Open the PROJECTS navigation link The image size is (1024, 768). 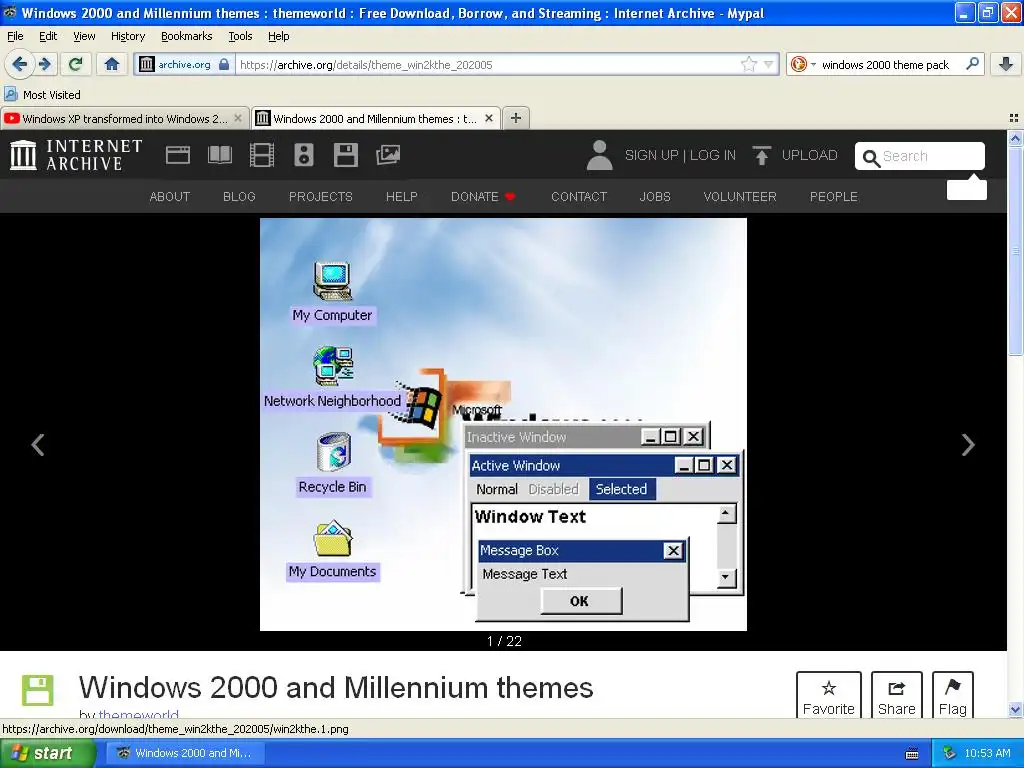[321, 197]
